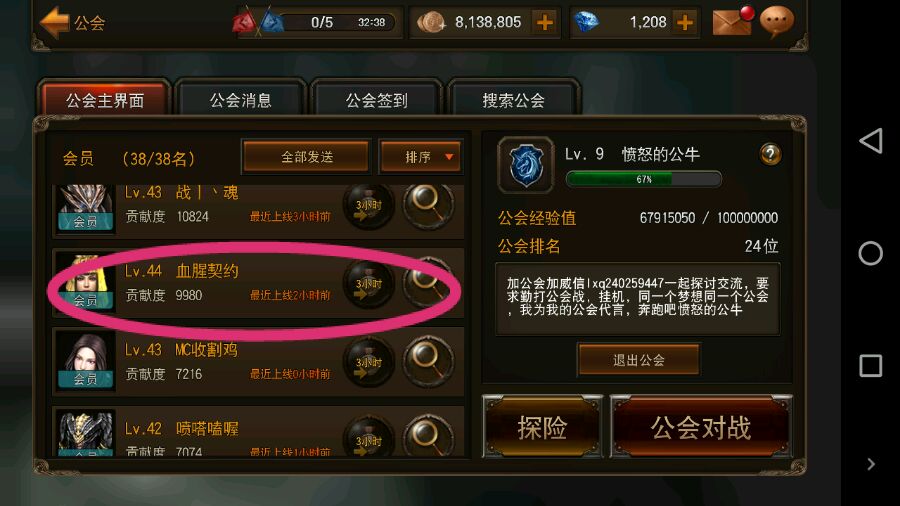The width and height of the screenshot is (900, 506).
Task: Send the 3小时 gift to 血腥契约
Action: click(x=368, y=284)
